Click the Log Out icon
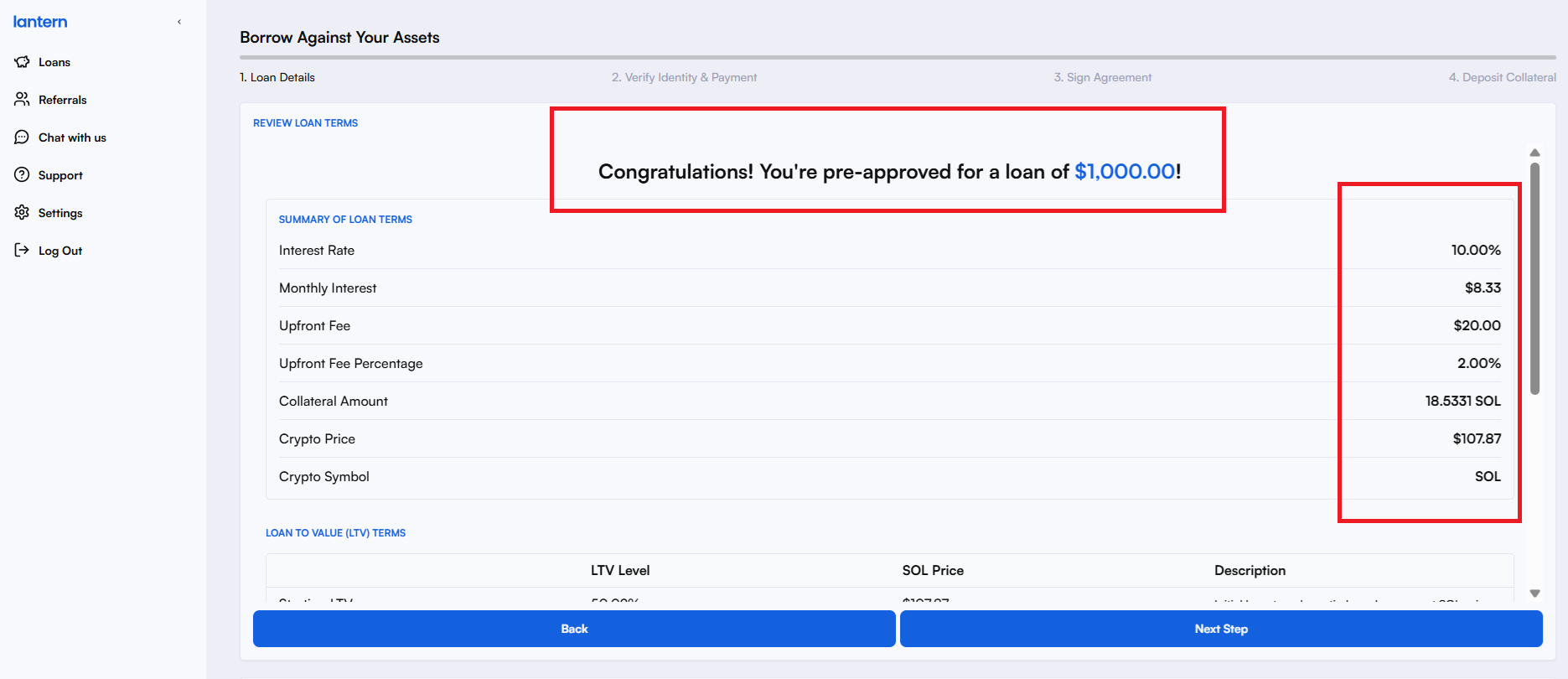 pyautogui.click(x=22, y=250)
